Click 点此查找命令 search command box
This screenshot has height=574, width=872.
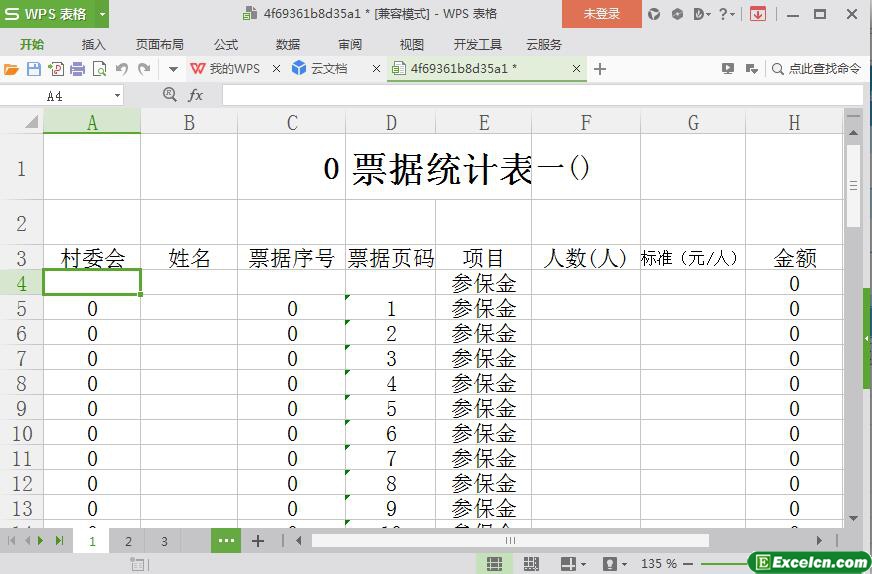tap(816, 69)
